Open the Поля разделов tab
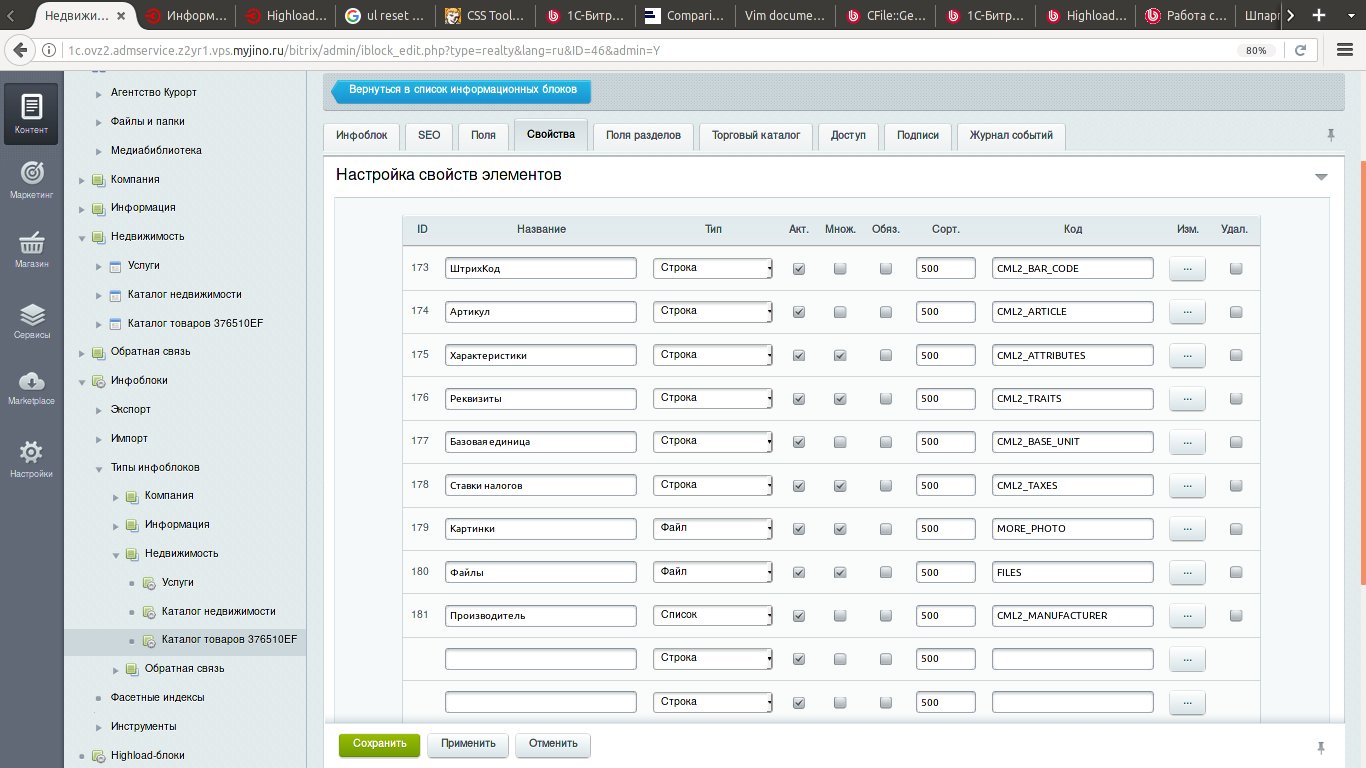Viewport: 1366px width, 768px height. pyautogui.click(x=643, y=136)
